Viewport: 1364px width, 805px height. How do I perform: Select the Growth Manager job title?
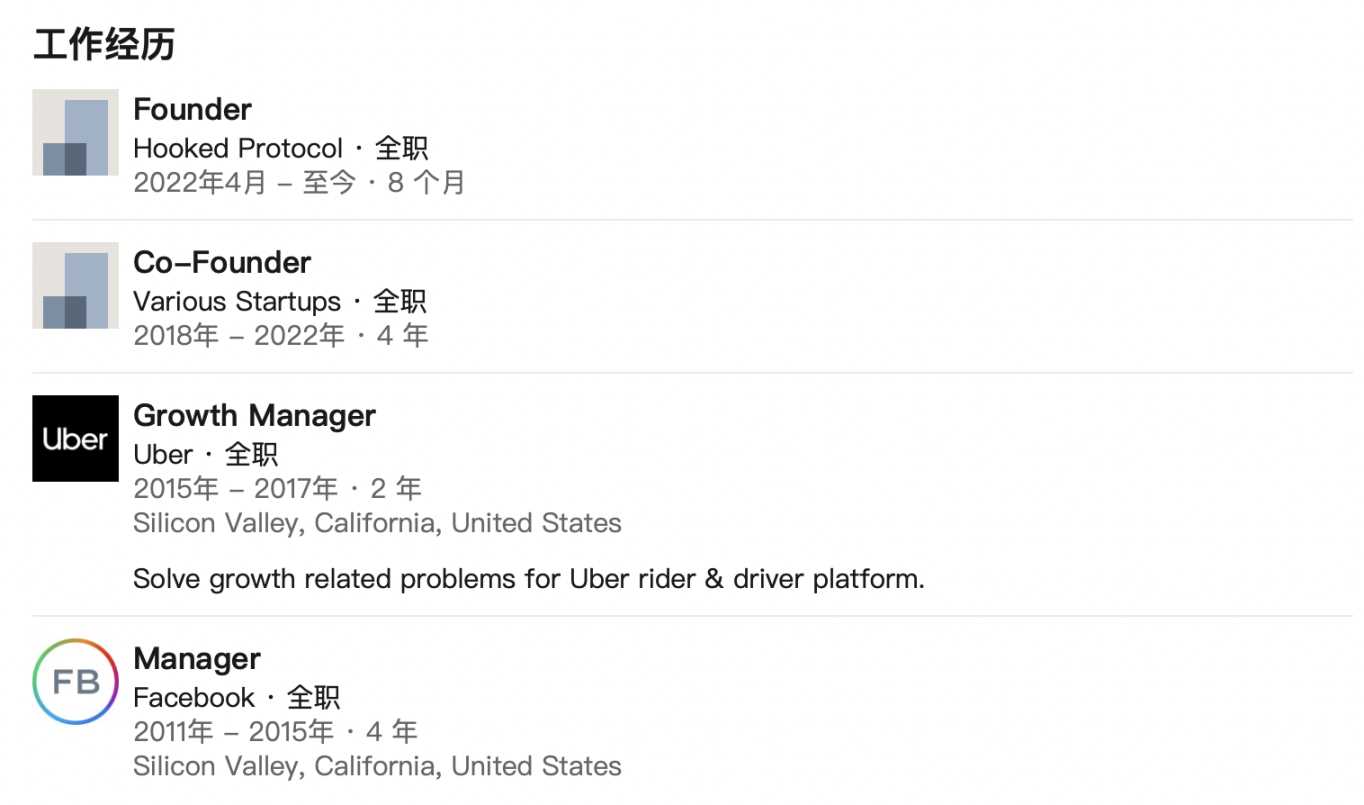[x=254, y=415]
